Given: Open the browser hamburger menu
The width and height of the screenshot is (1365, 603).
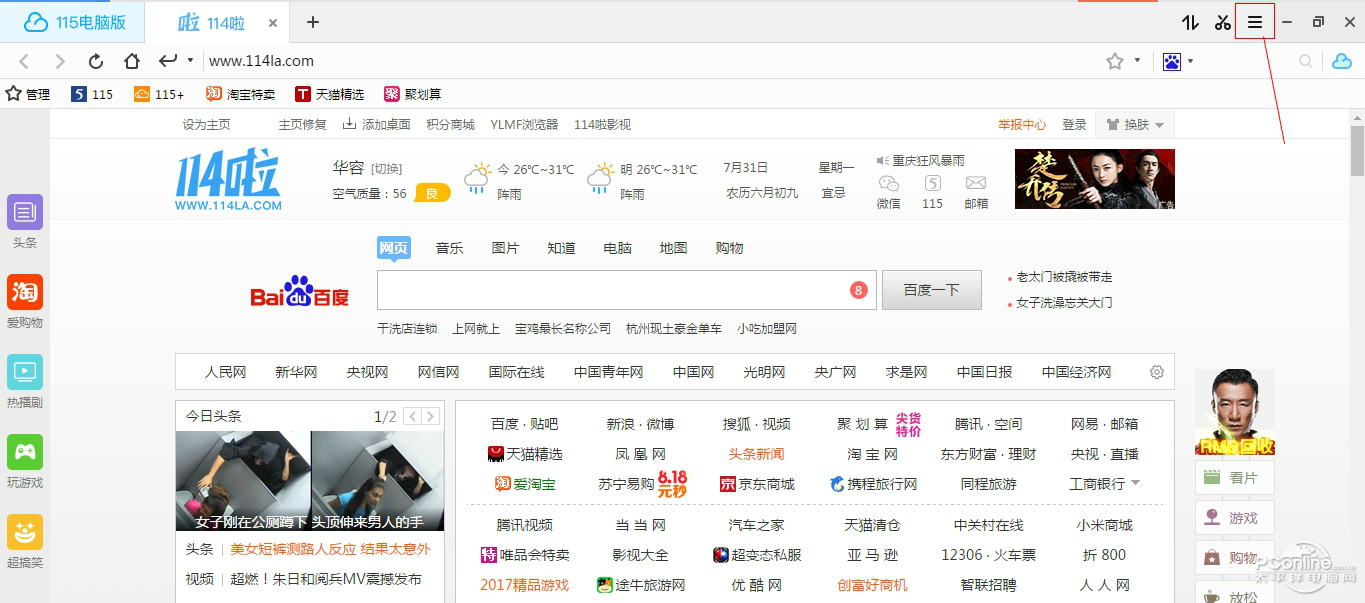Looking at the screenshot, I should 1255,22.
